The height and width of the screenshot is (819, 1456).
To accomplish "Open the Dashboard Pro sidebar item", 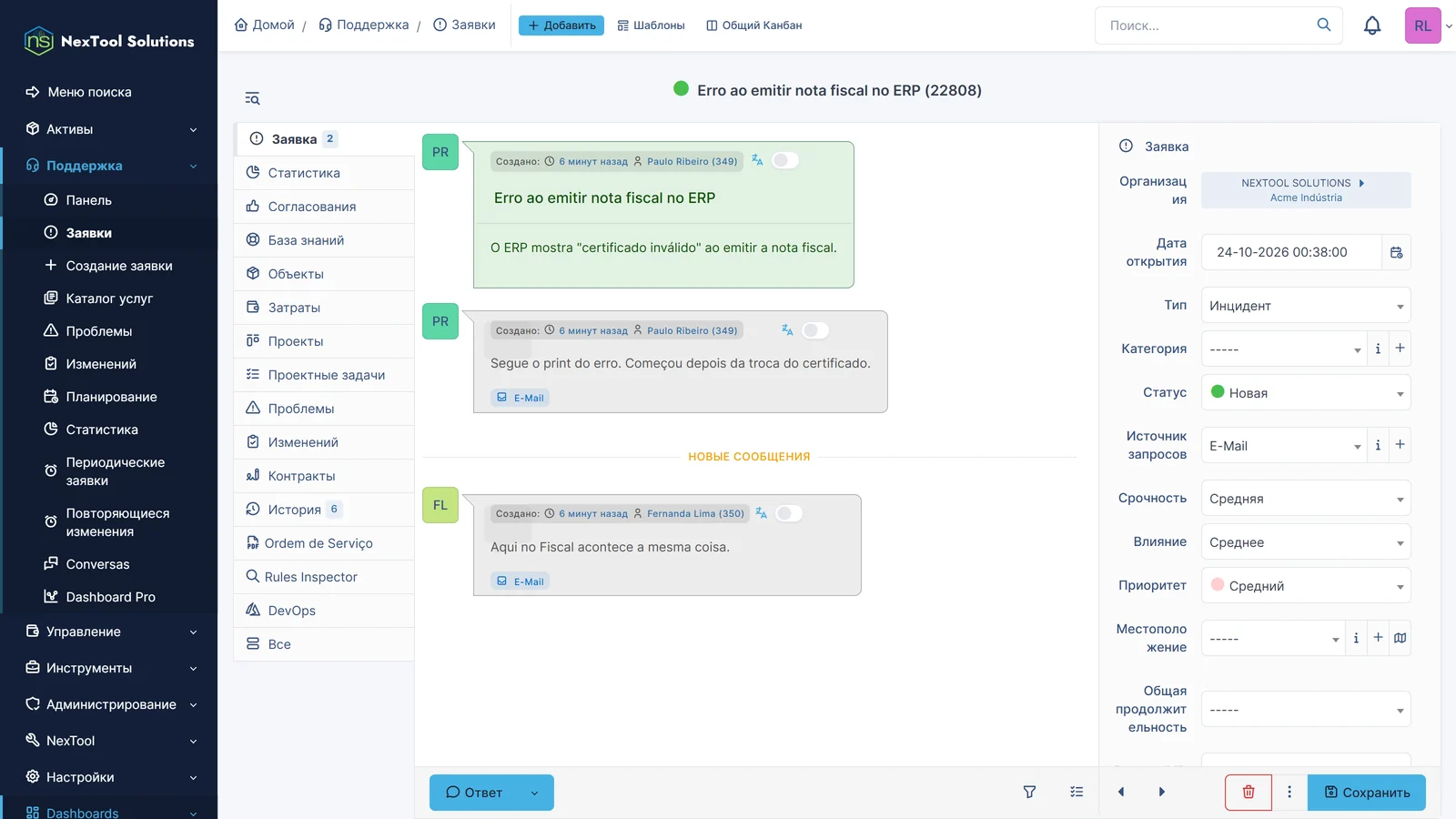I will (110, 597).
